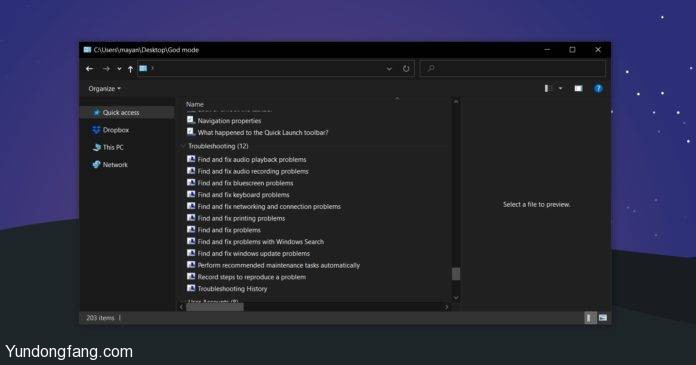Maximize the God mode window

pyautogui.click(x=572, y=50)
